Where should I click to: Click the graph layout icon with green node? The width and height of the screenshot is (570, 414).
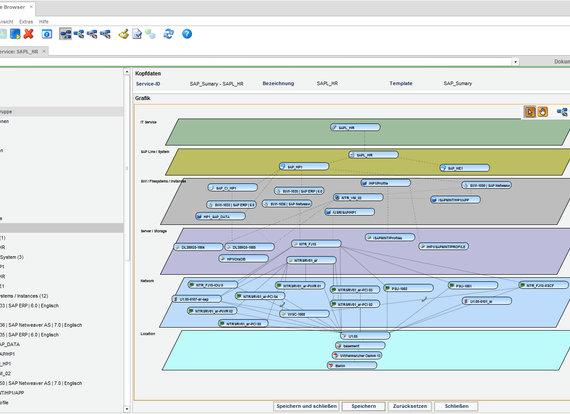[x=79, y=34]
